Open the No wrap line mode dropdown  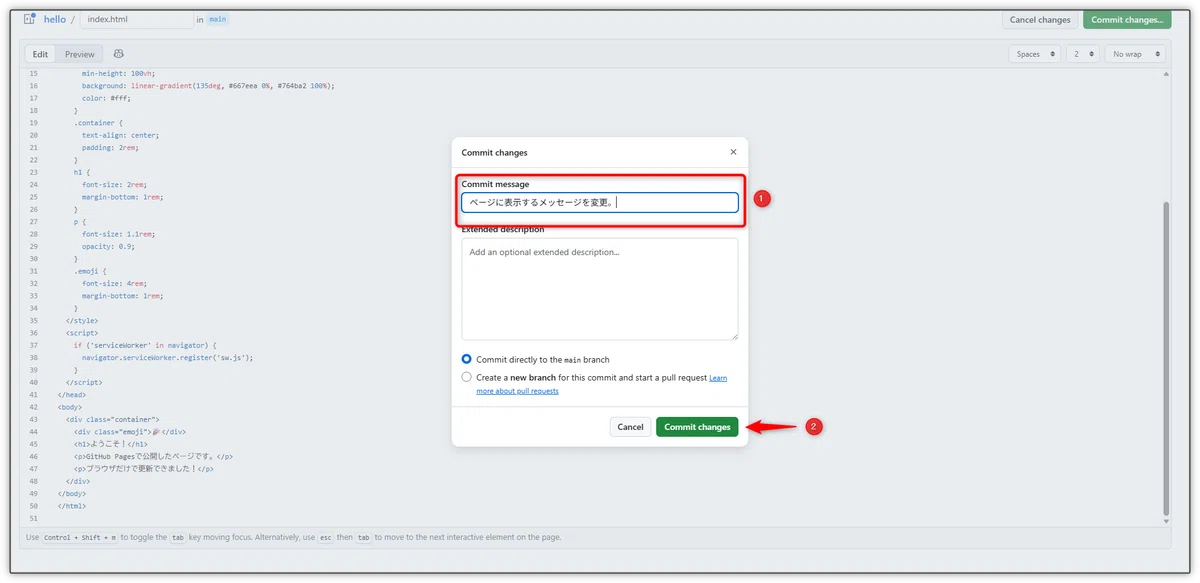[1135, 54]
